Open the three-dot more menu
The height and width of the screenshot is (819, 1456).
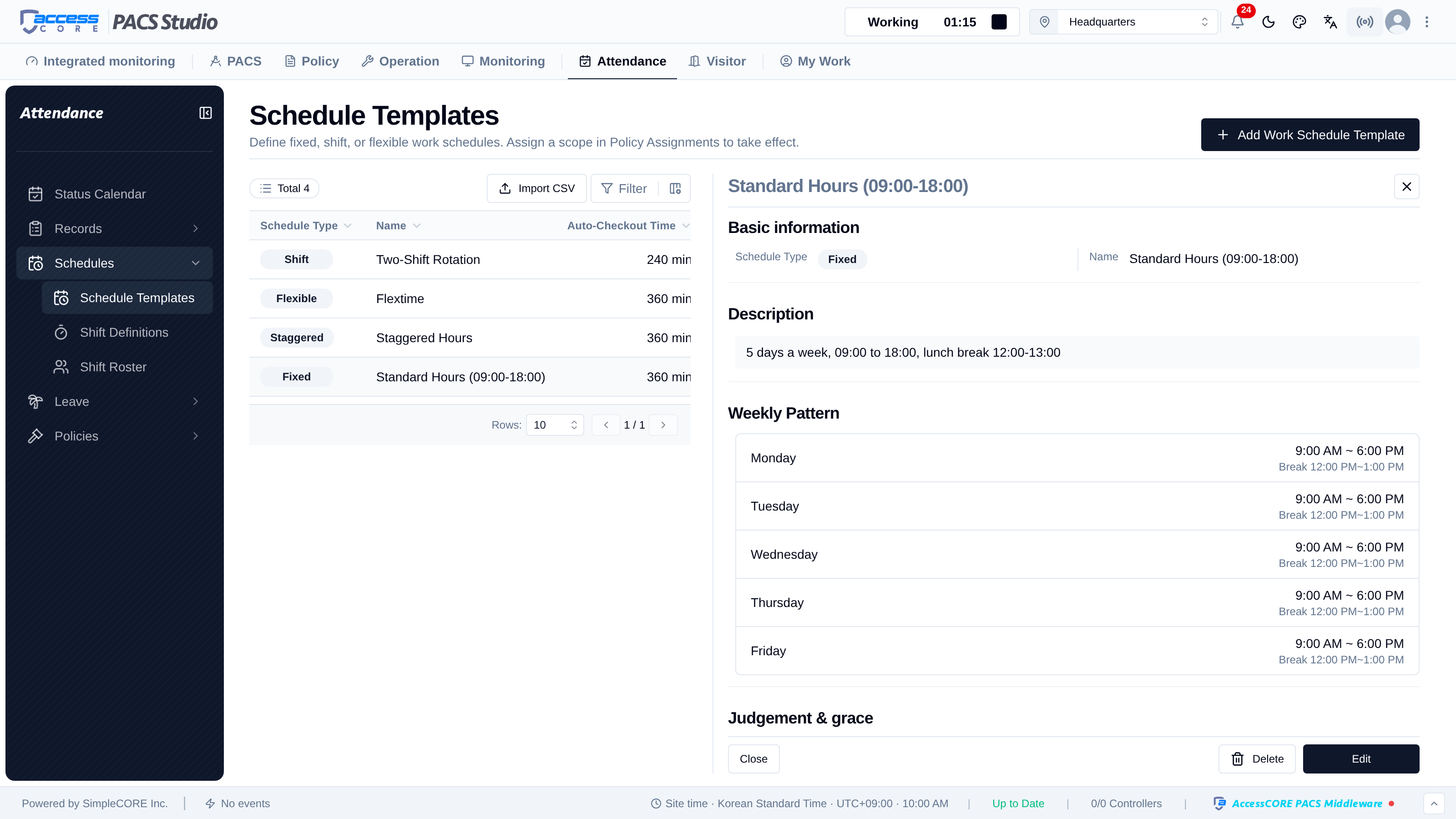[1426, 22]
